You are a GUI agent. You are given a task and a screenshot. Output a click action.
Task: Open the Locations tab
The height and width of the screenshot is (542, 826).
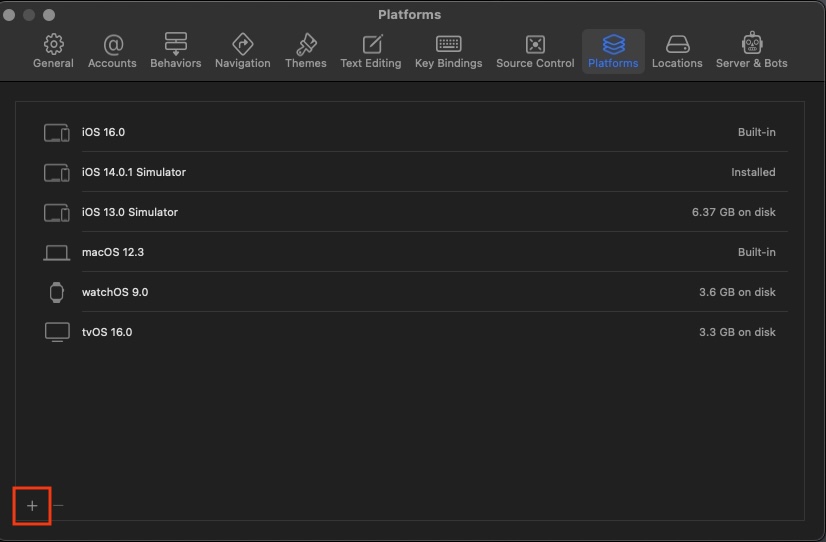(677, 51)
